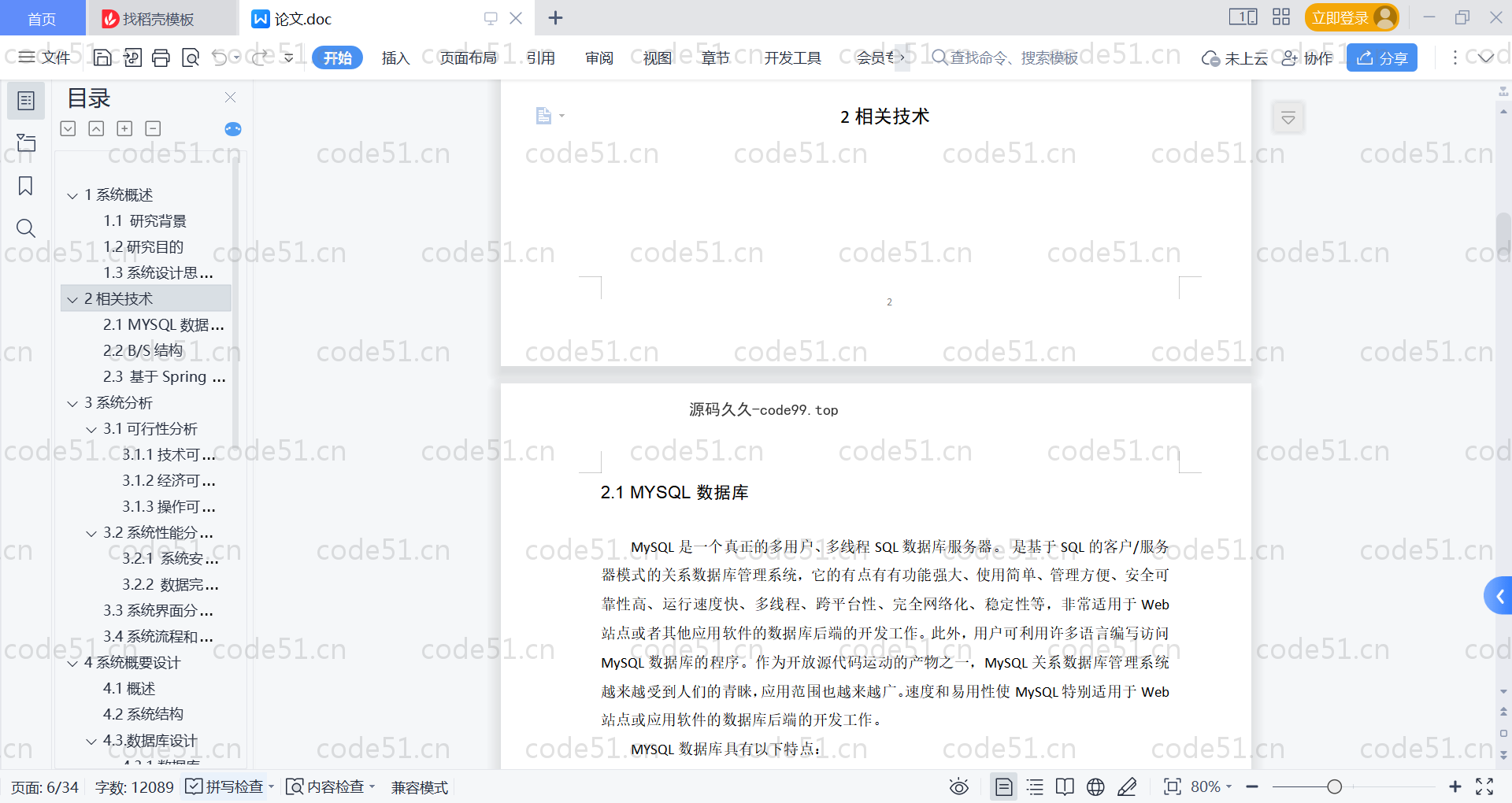
Task: Click zoom in plus button
Action: (x=1455, y=786)
